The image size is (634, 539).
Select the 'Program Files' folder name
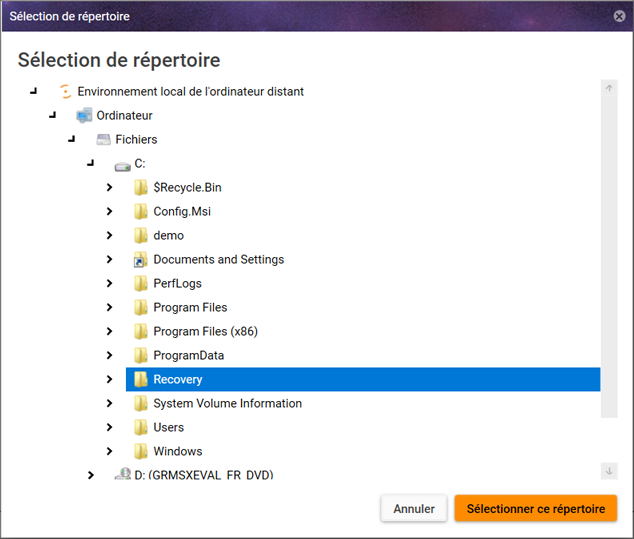click(190, 307)
